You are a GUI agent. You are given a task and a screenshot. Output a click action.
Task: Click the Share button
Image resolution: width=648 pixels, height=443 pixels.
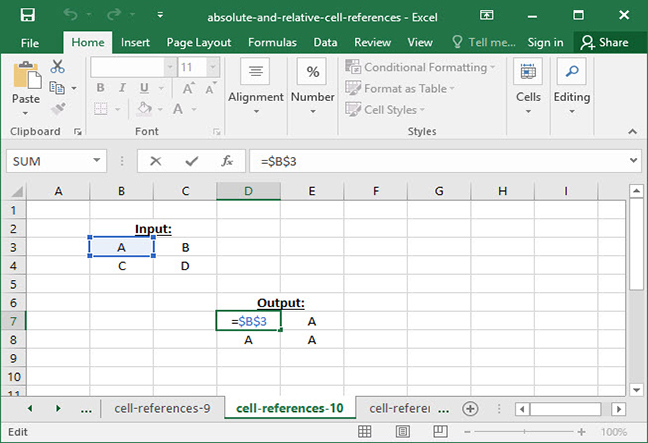(605, 42)
